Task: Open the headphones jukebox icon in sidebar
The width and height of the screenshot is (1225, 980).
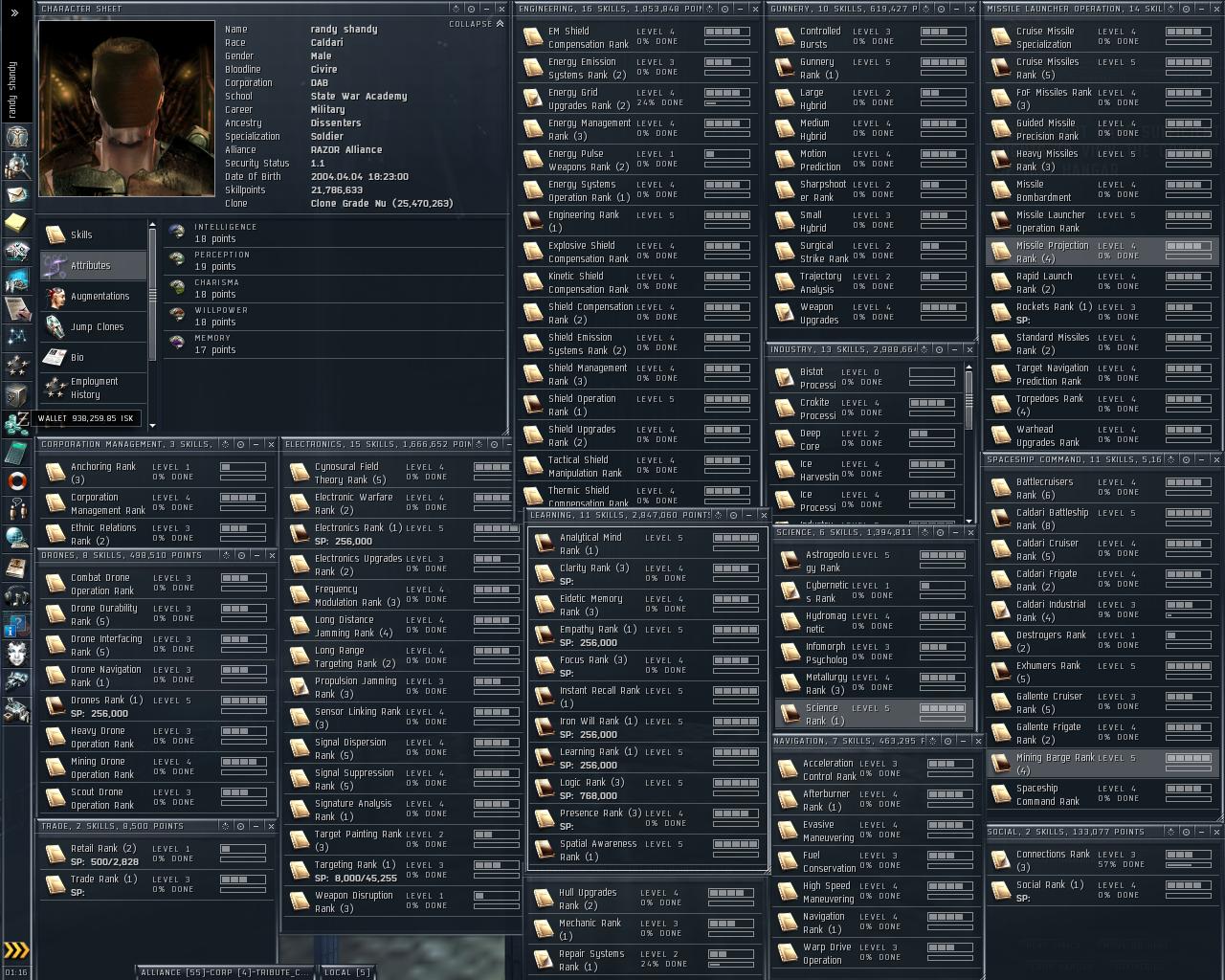Action: [17, 596]
